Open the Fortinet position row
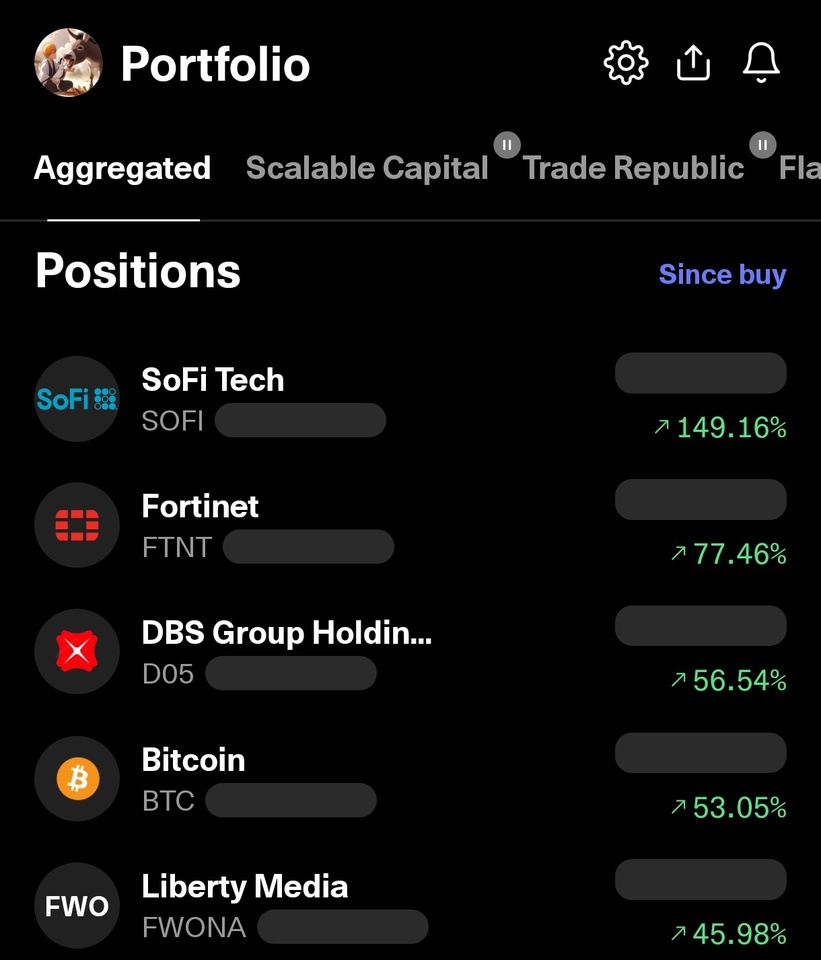The image size is (821, 960). [410, 525]
